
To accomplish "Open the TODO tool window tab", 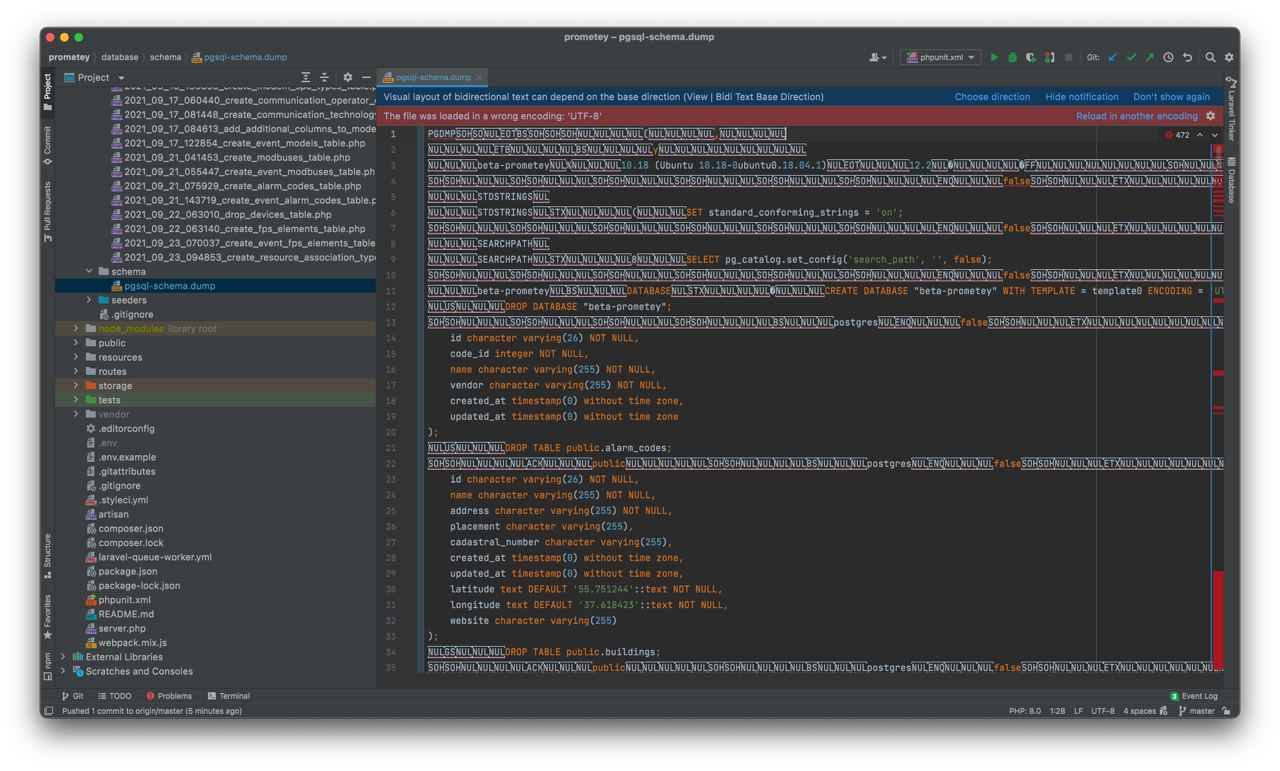I will 115,696.
